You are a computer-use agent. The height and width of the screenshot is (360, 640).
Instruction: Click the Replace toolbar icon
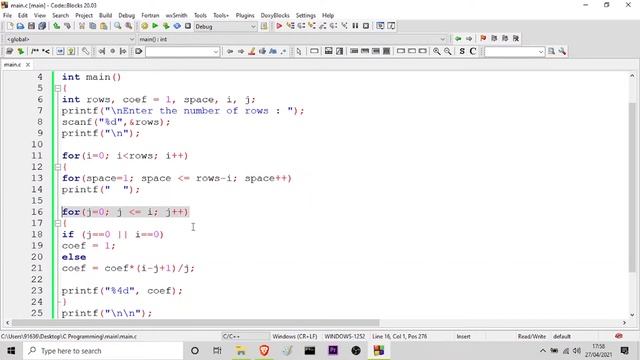pyautogui.click(x=129, y=26)
